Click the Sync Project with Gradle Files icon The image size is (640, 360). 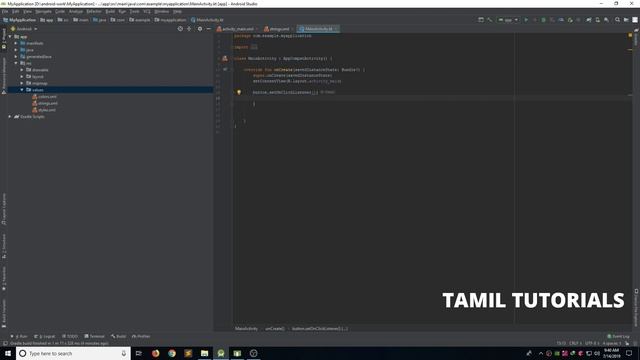pyautogui.click(x=589, y=20)
